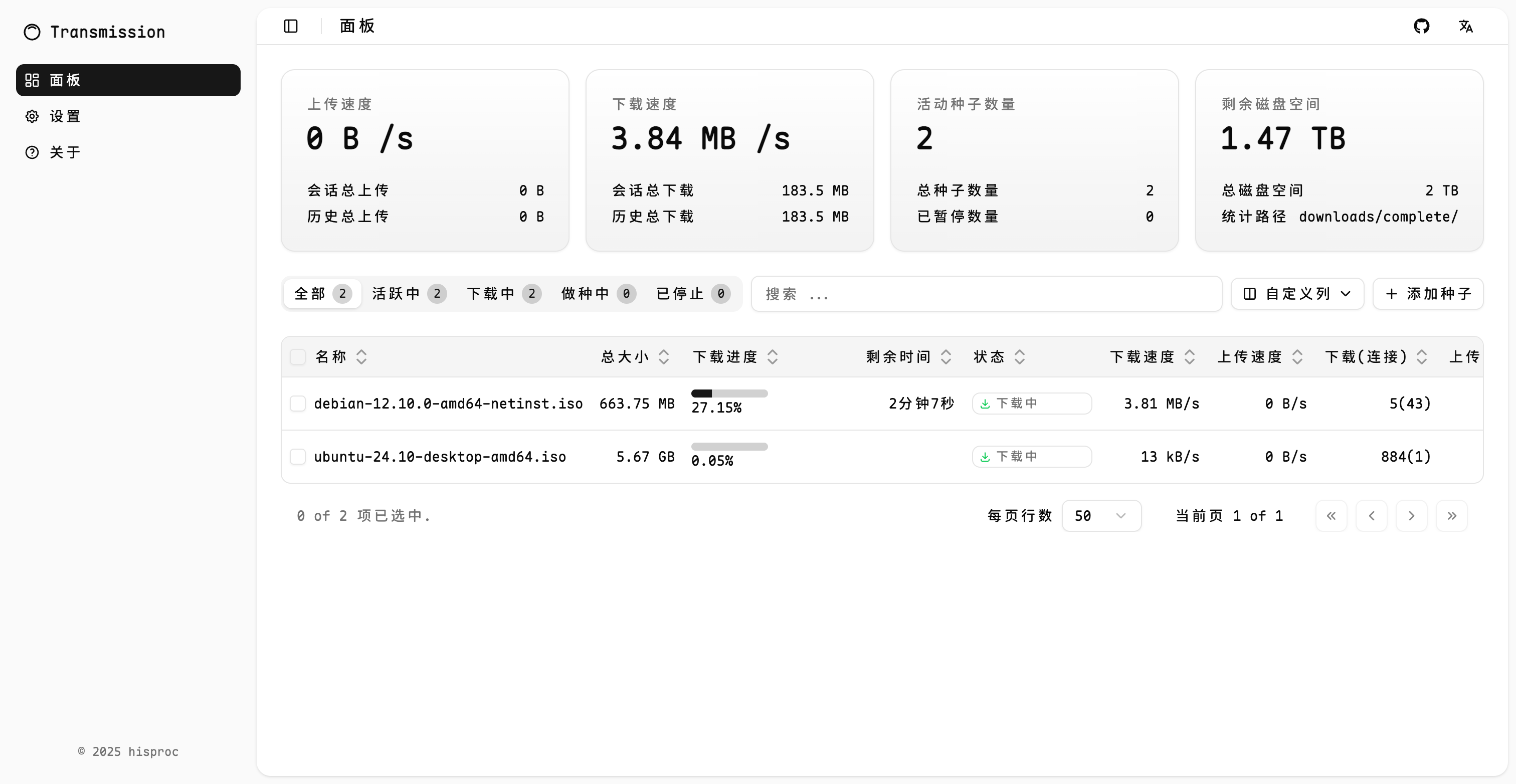Click ubuntu-24.10-desktop-amd64.iso file name
The height and width of the screenshot is (784, 1516).
[x=440, y=457]
